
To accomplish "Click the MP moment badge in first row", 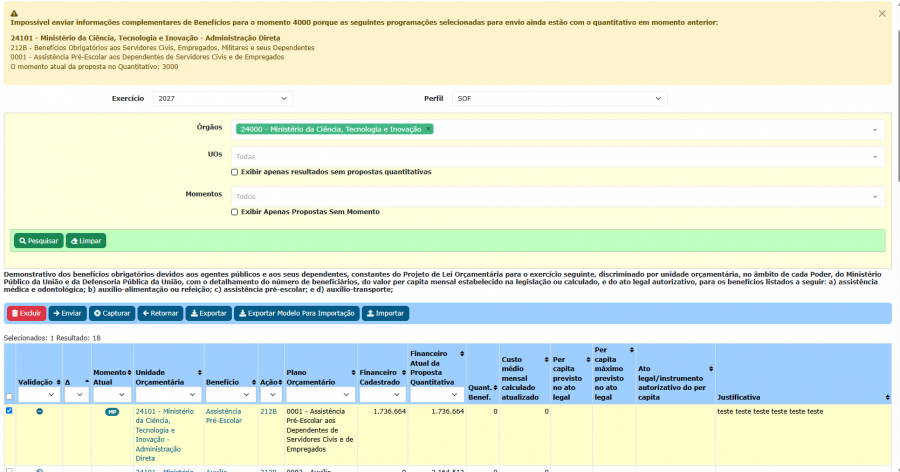I will (x=112, y=412).
